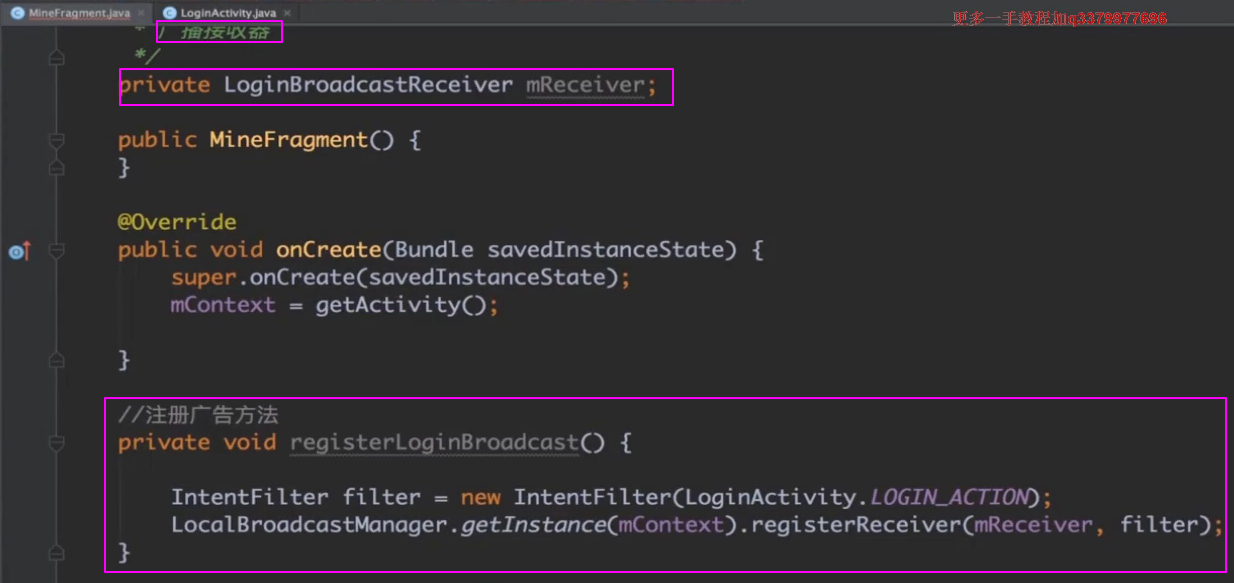The width and height of the screenshot is (1234, 583).
Task: Collapse the onCreate method fold marker
Action: coord(57,251)
